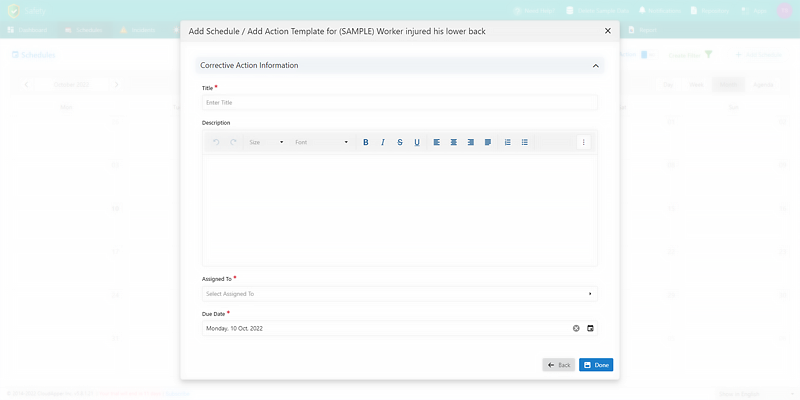
Task: Toggle strikethrough in the editor toolbar
Action: click(400, 142)
